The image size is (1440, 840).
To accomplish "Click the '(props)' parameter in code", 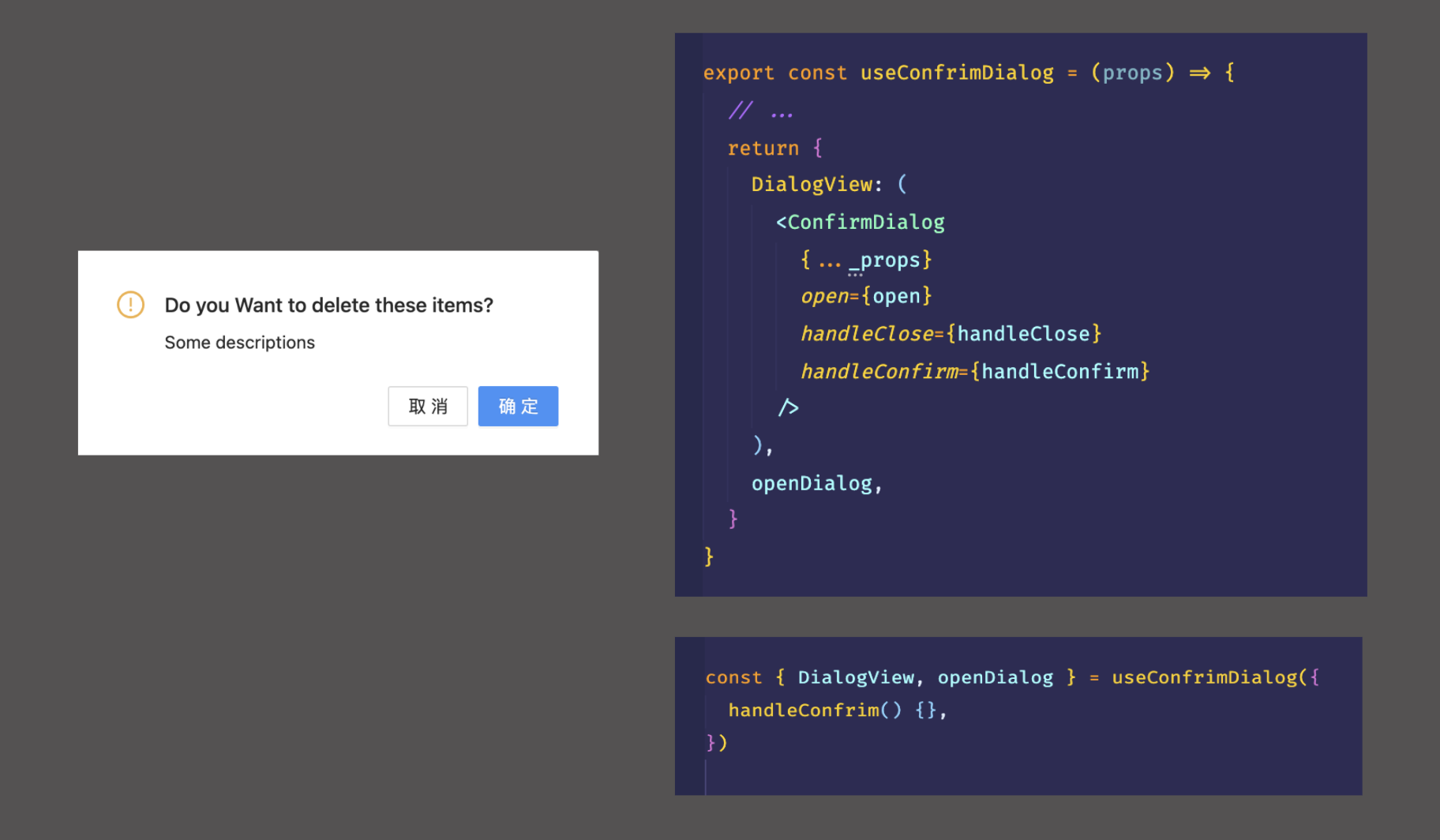I will tap(1133, 73).
